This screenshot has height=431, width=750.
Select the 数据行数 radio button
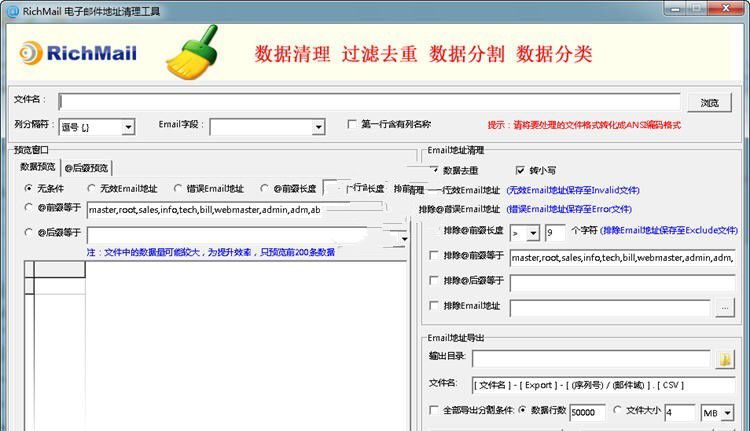522,410
